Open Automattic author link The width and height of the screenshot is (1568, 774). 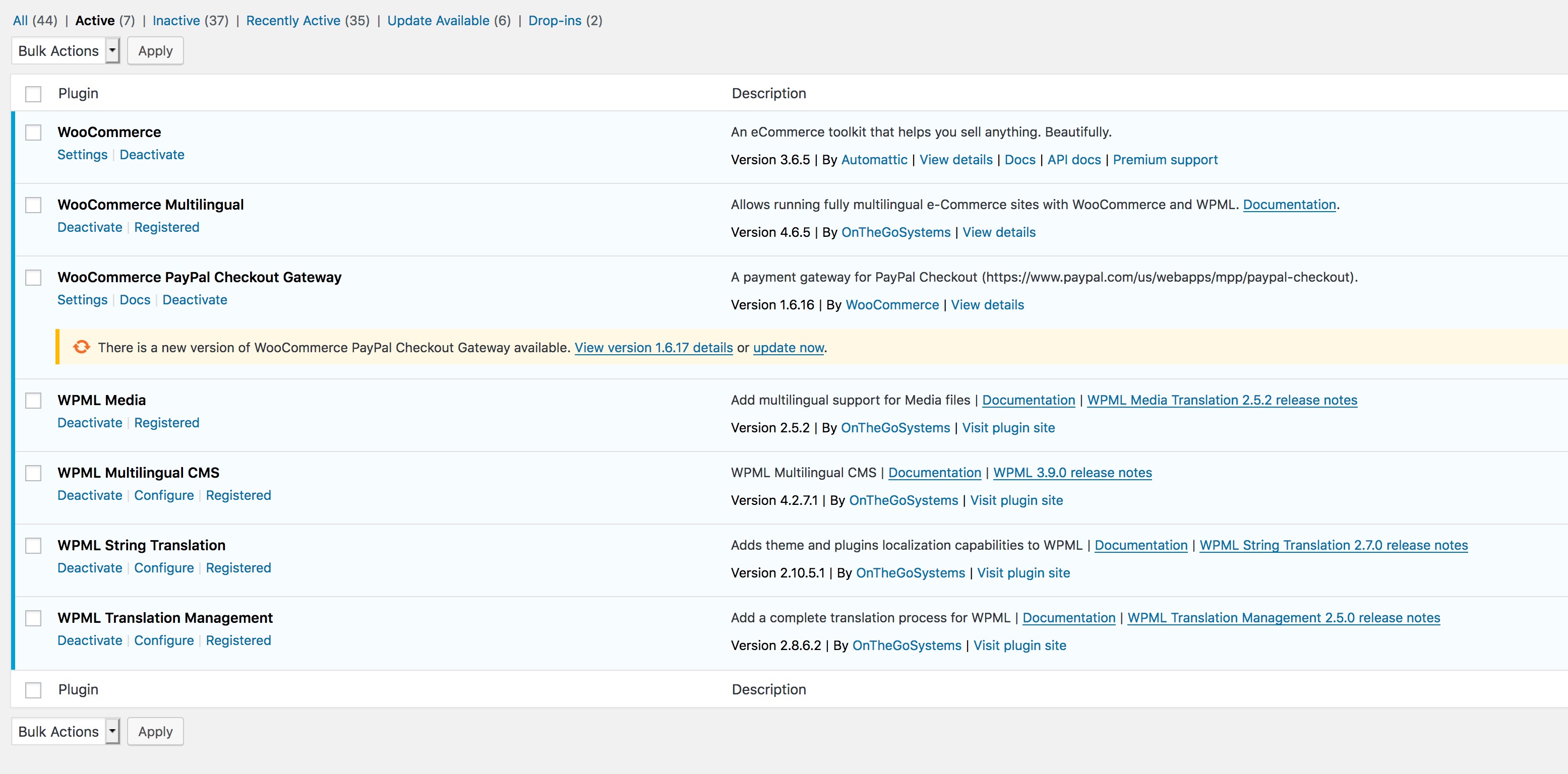[874, 159]
